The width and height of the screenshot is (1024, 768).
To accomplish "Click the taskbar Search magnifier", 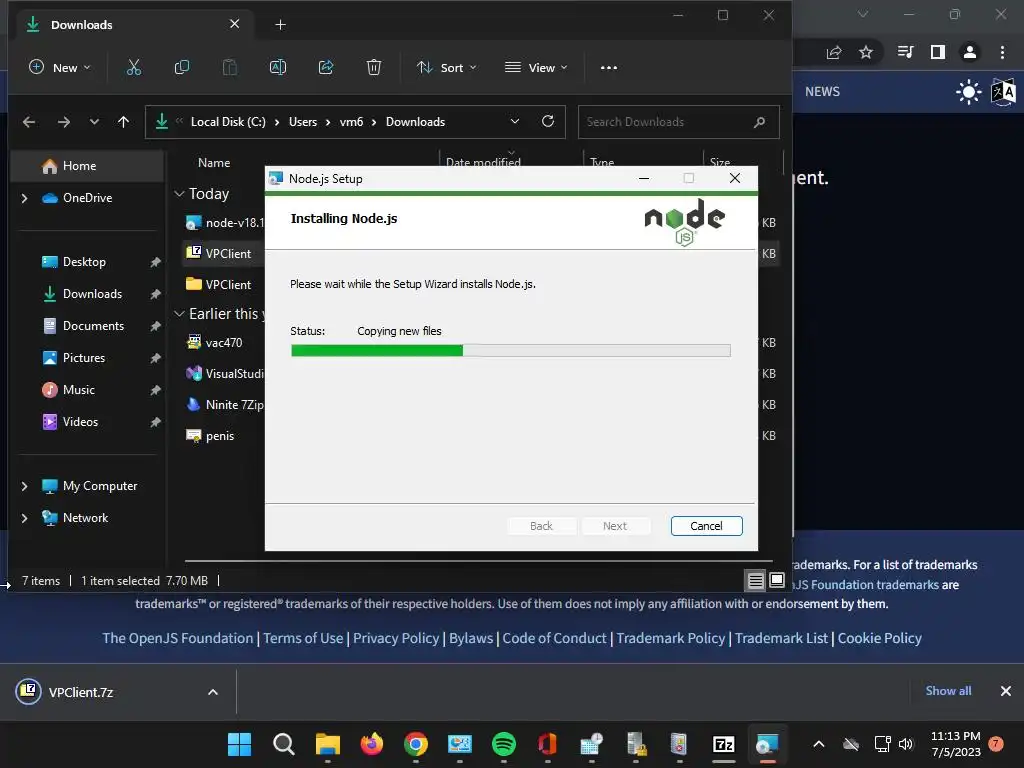I will (283, 744).
